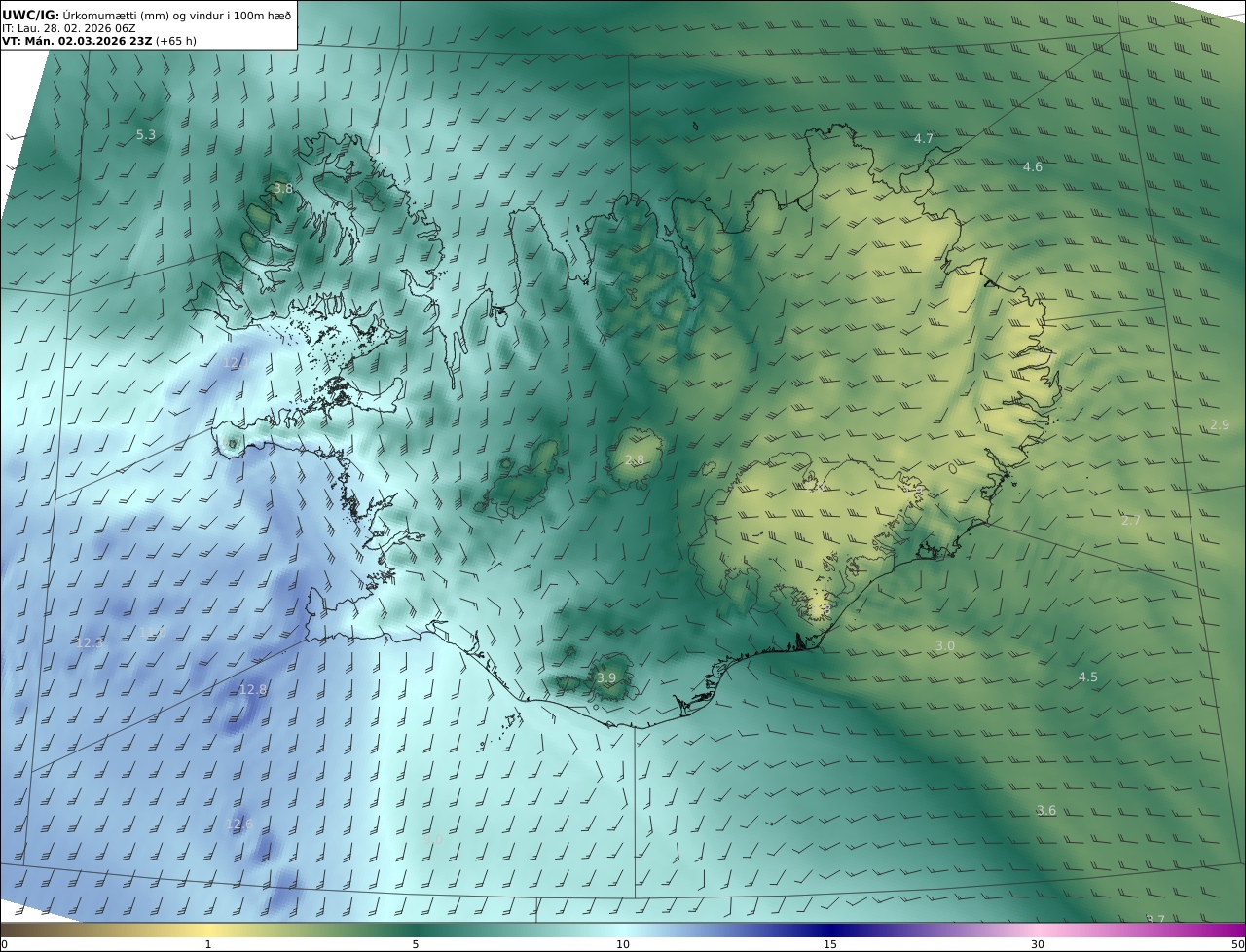Click the 4.6 value label on the map
The width and height of the screenshot is (1246, 952).
pos(1033,167)
